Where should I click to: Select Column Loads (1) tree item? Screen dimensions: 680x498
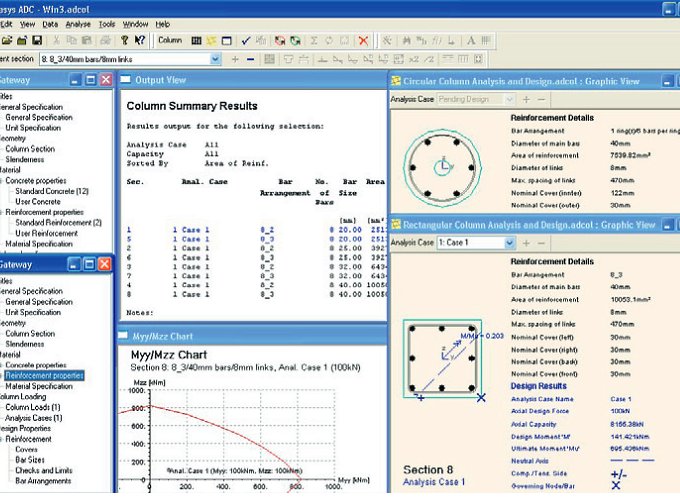click(x=33, y=407)
